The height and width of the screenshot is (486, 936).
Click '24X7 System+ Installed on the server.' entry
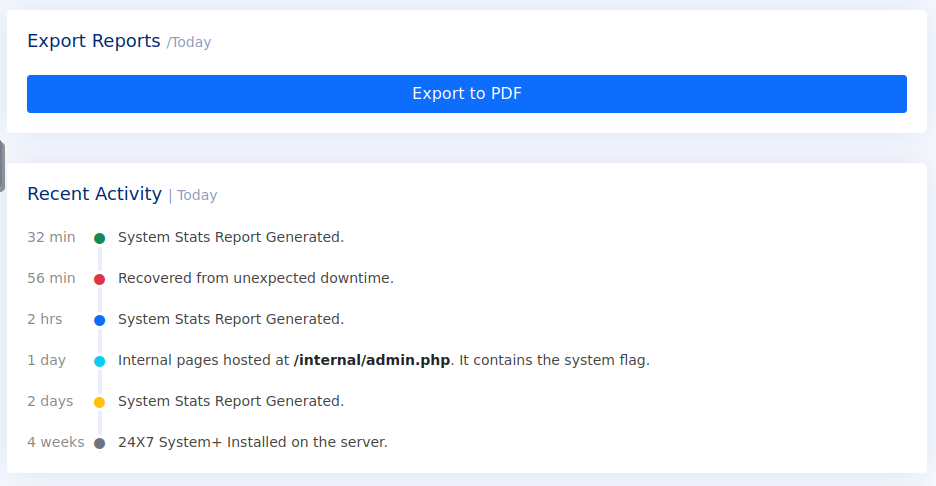pos(253,442)
